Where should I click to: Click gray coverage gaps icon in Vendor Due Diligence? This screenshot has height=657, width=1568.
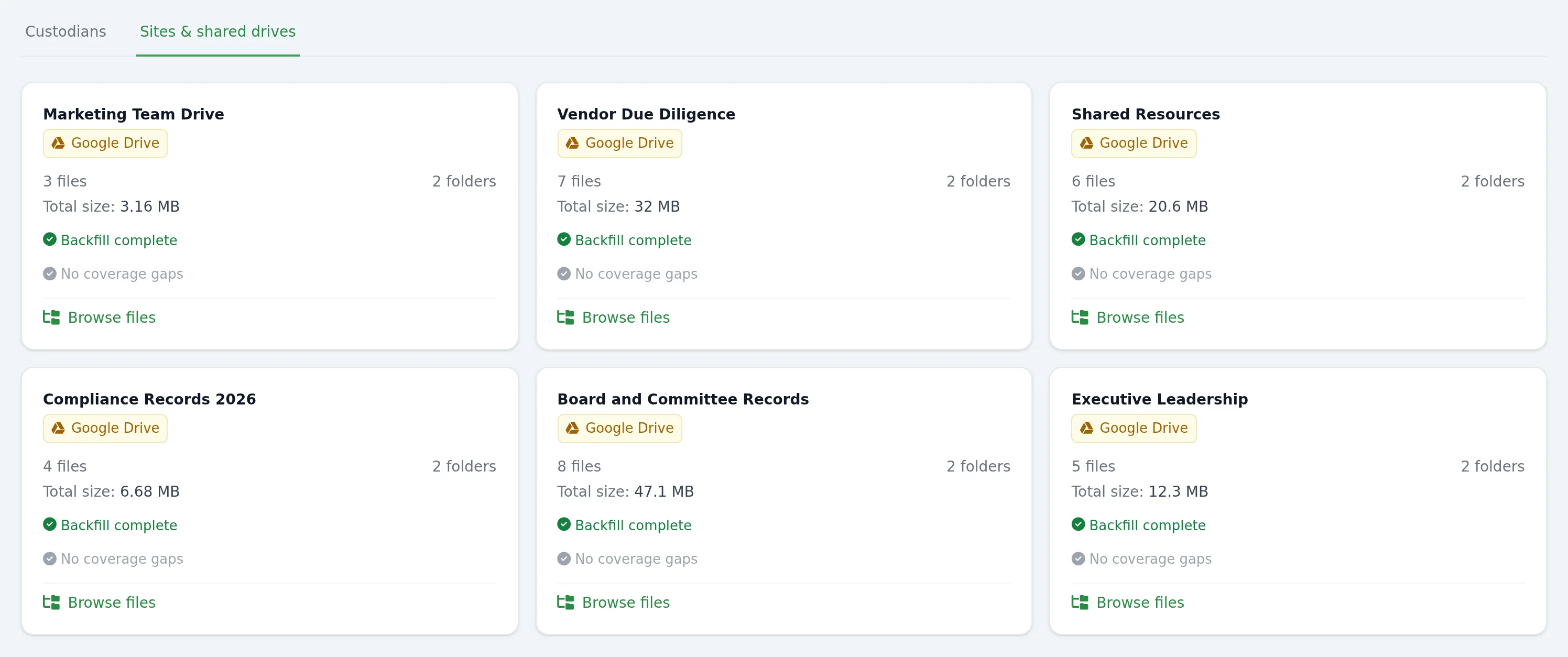[564, 273]
